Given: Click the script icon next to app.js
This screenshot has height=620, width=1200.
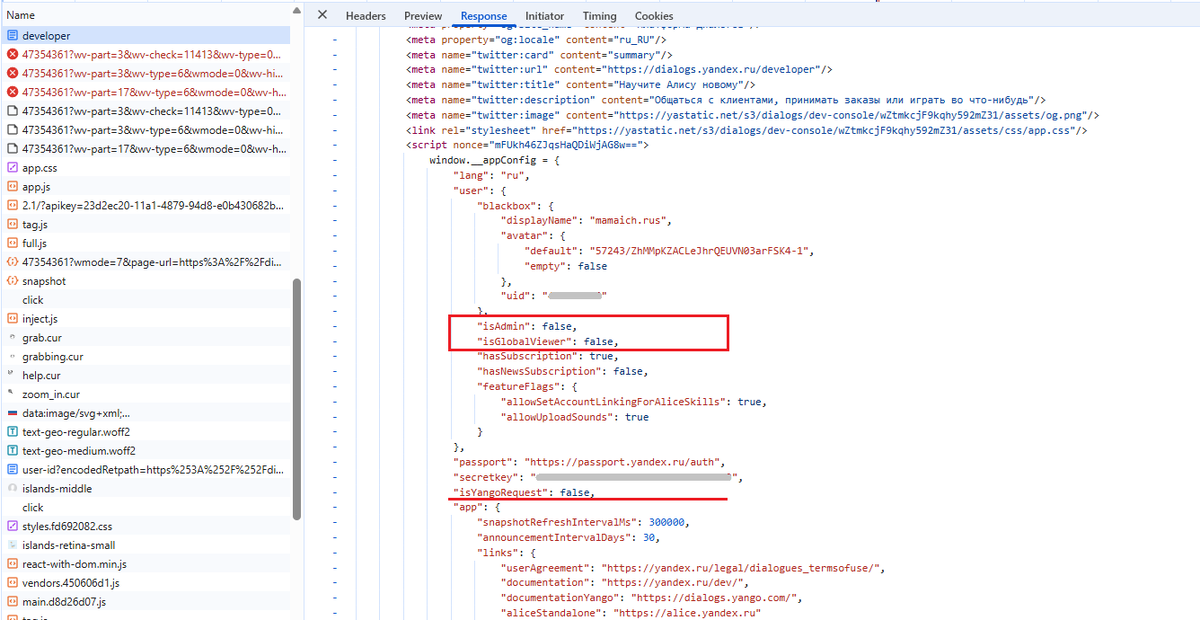Looking at the screenshot, I should pos(12,187).
